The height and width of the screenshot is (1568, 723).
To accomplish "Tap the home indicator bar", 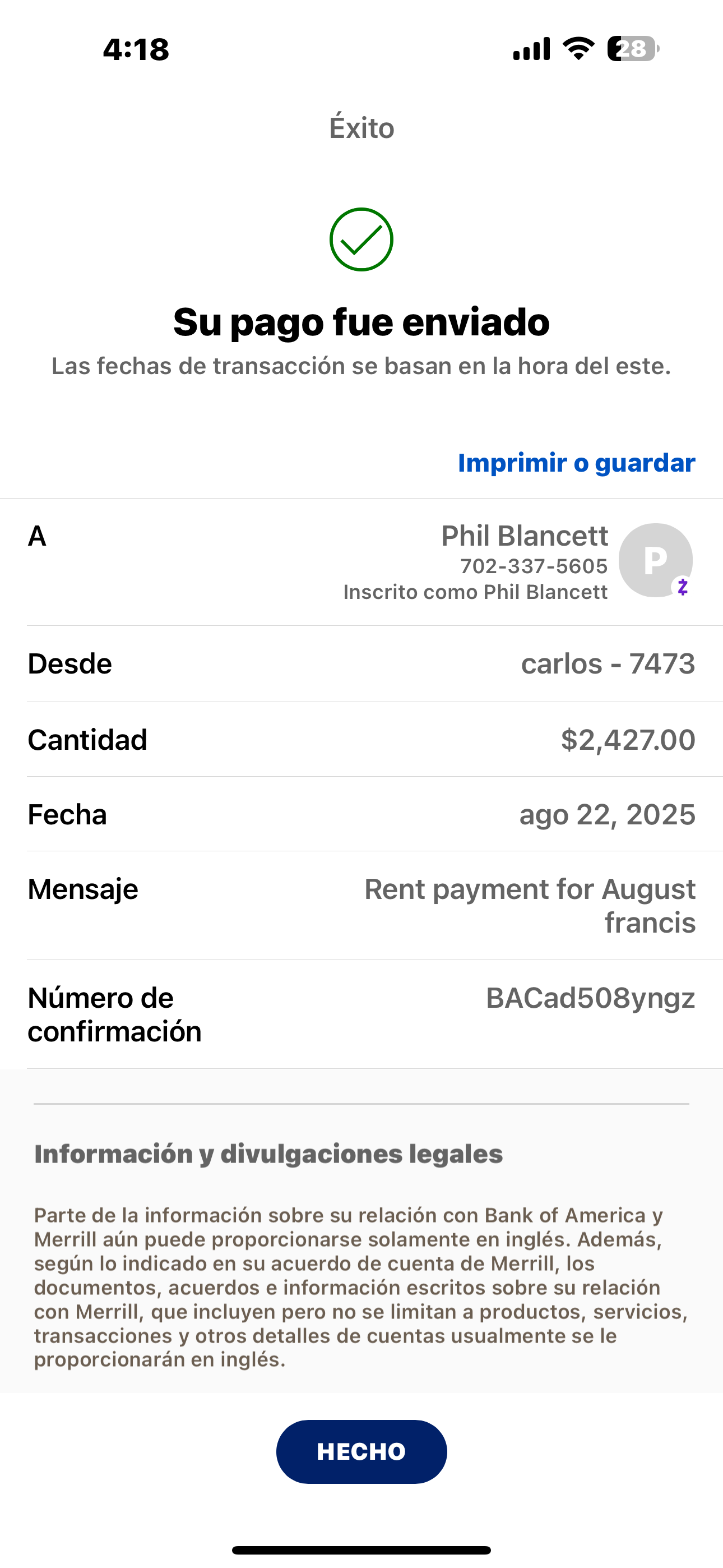I will coord(361,1549).
